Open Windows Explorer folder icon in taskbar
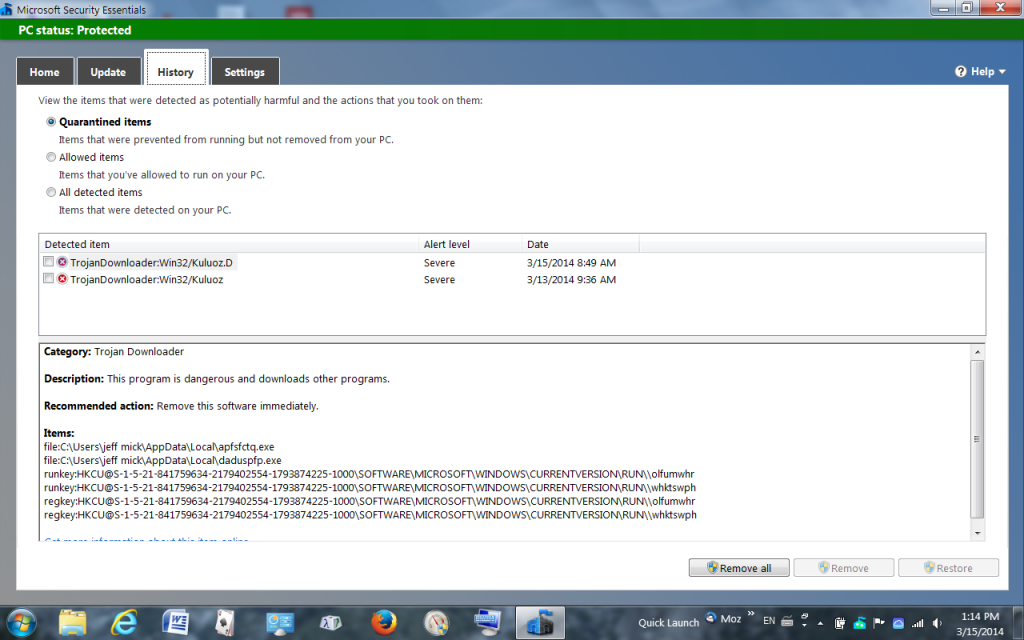 pos(73,621)
